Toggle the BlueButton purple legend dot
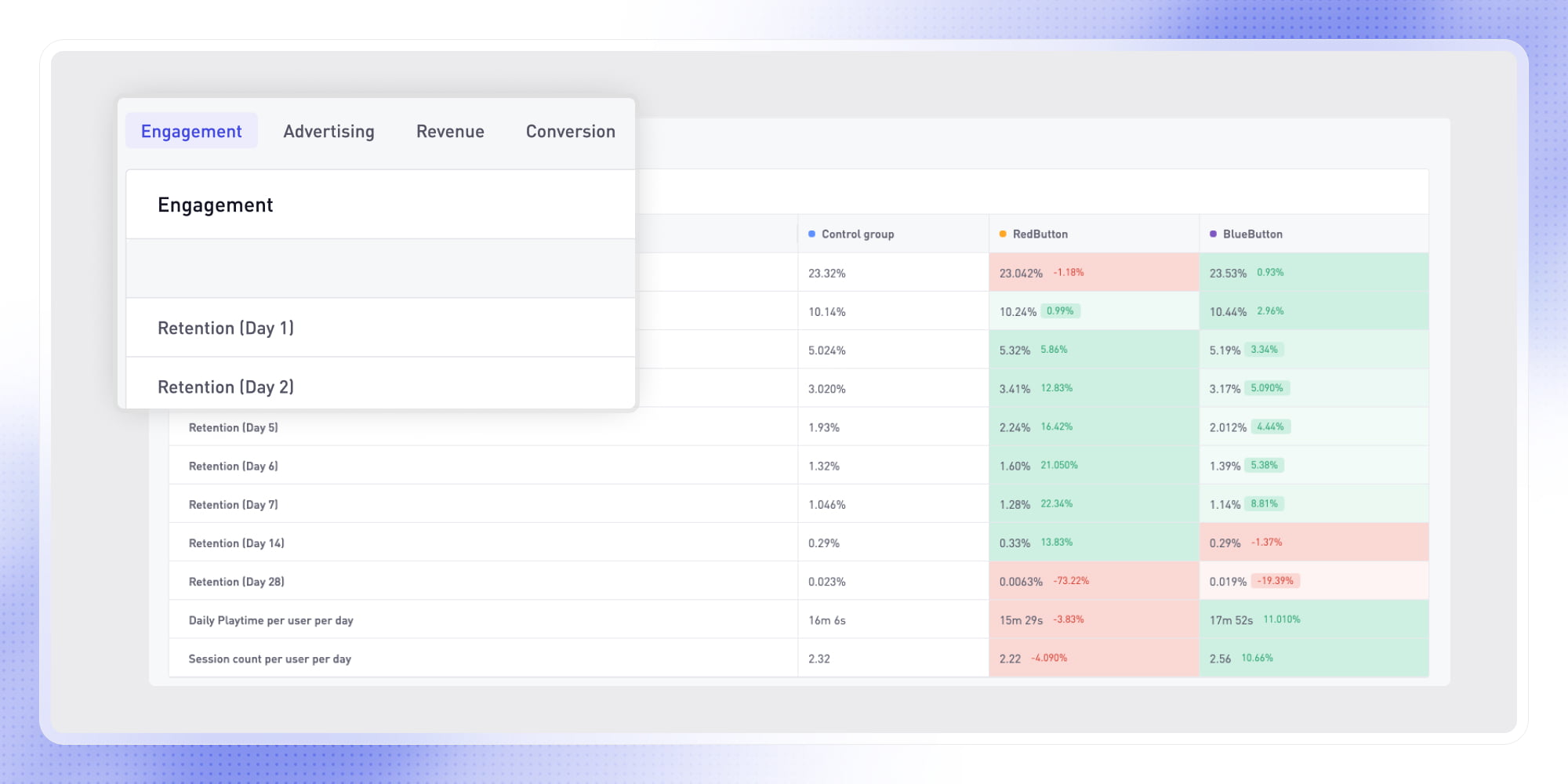 point(1214,234)
